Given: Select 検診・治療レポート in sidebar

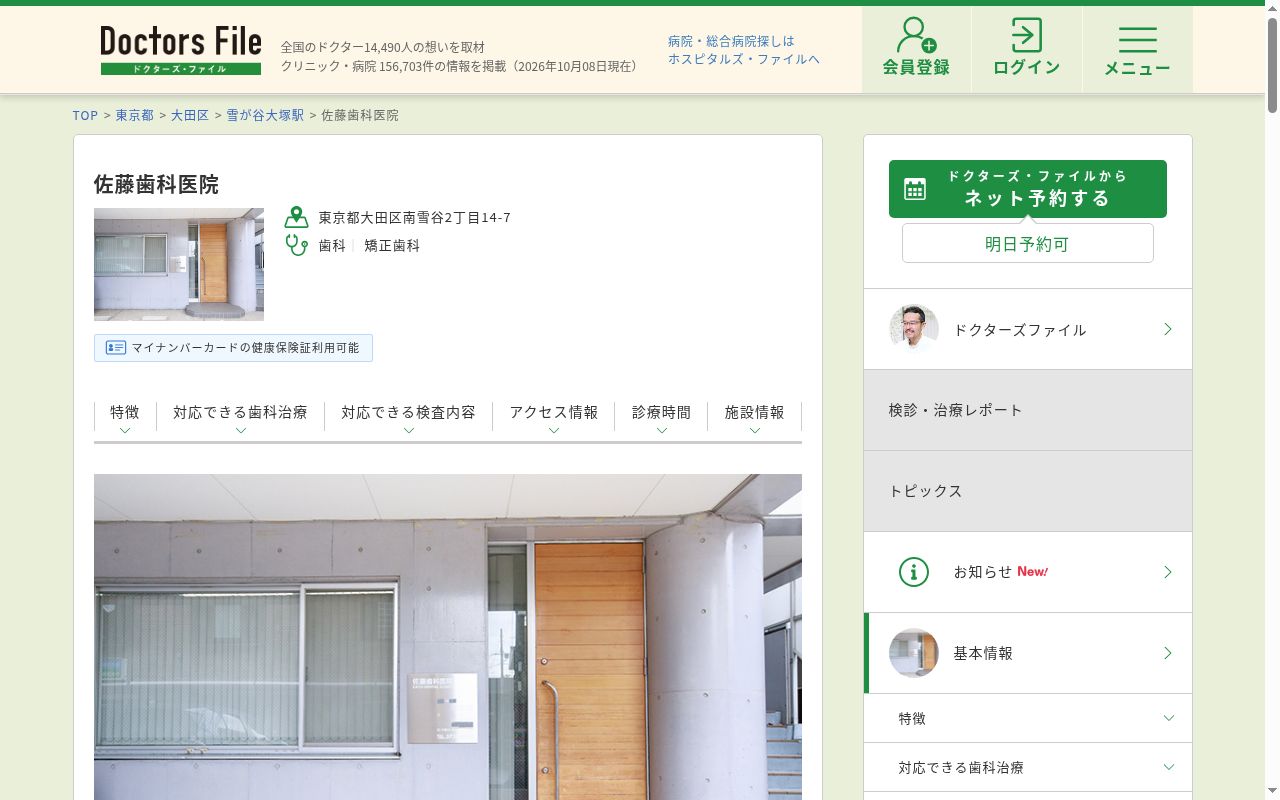Looking at the screenshot, I should pos(1028,410).
